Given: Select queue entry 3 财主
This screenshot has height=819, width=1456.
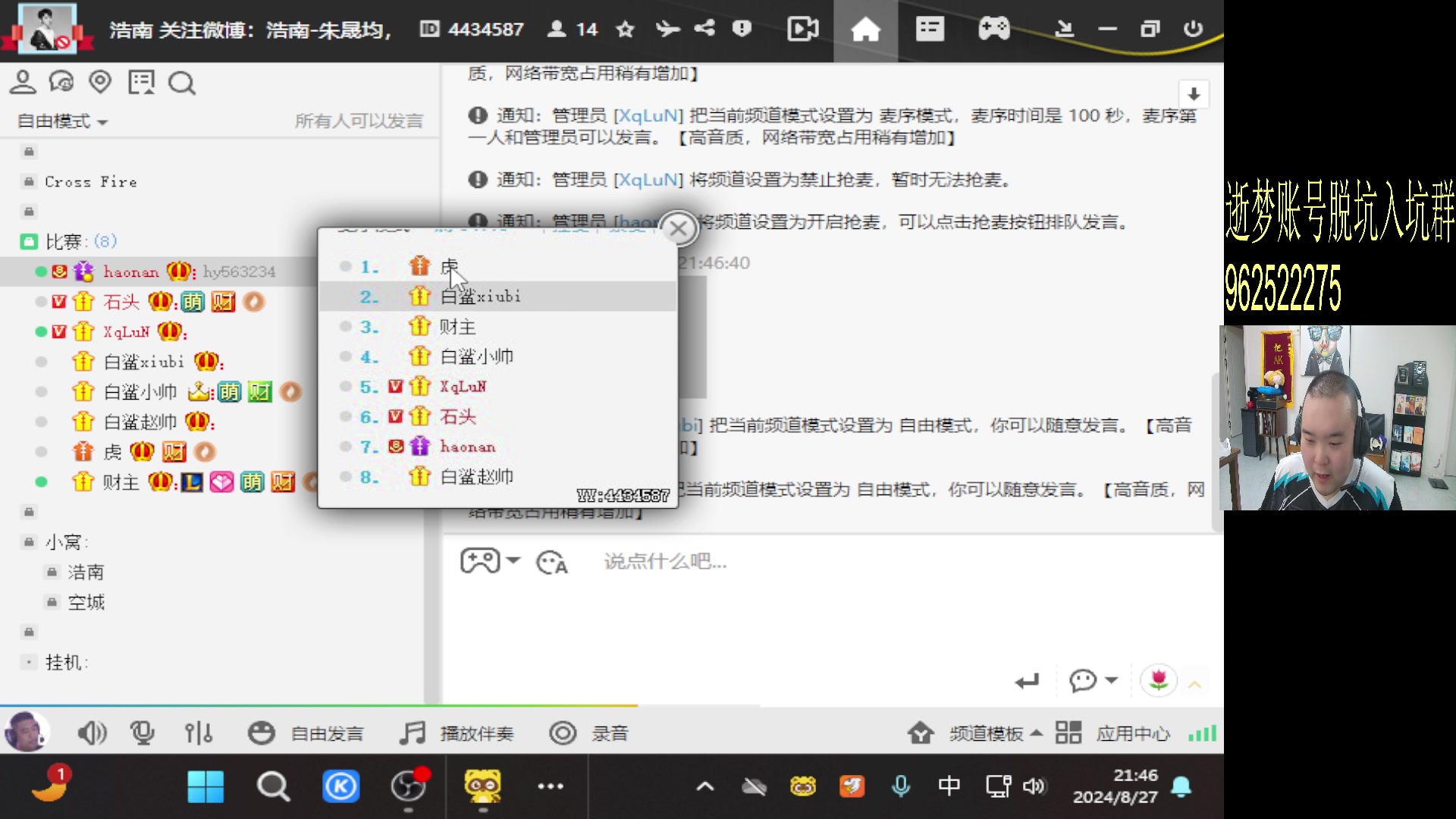Looking at the screenshot, I should [497, 327].
